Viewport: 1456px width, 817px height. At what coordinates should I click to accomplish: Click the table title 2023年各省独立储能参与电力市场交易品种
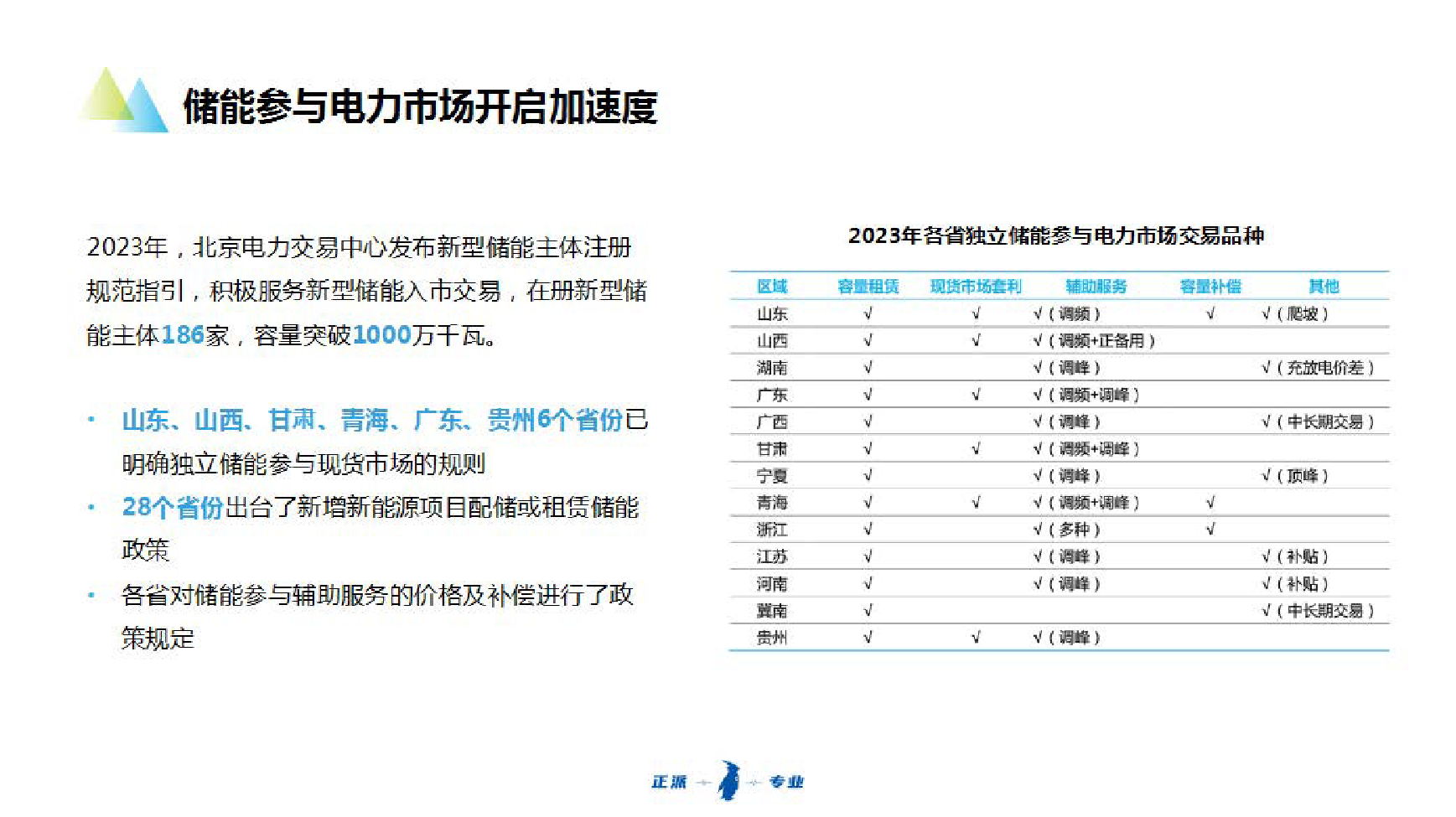click(x=1055, y=235)
